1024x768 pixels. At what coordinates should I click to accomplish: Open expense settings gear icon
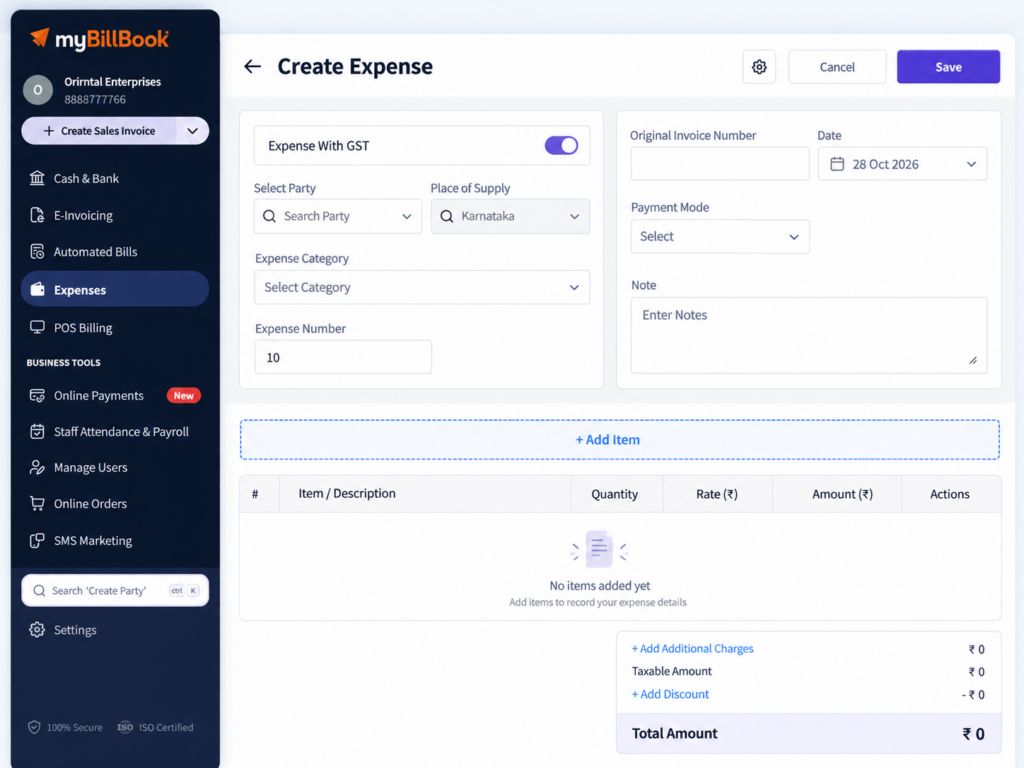tap(759, 67)
